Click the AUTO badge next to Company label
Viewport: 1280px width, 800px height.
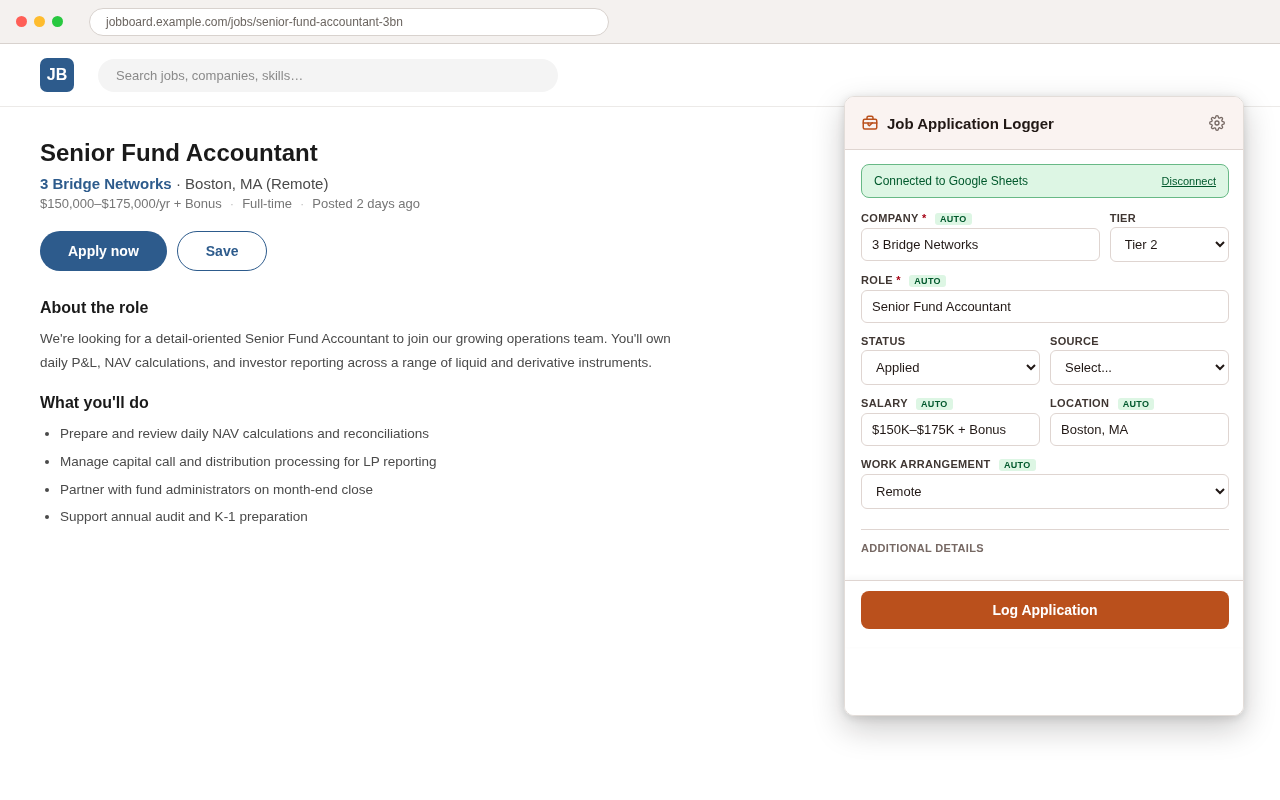point(953,219)
